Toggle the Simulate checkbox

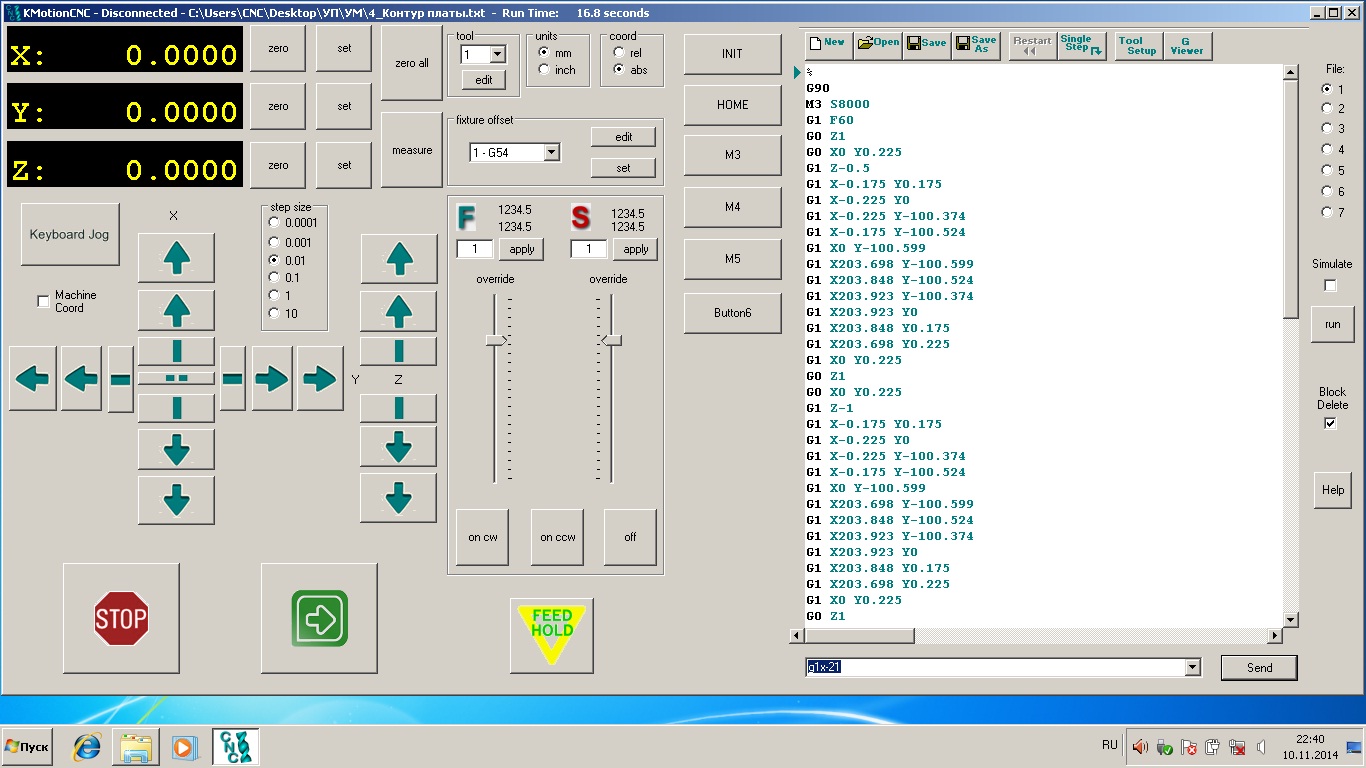pyautogui.click(x=1330, y=285)
